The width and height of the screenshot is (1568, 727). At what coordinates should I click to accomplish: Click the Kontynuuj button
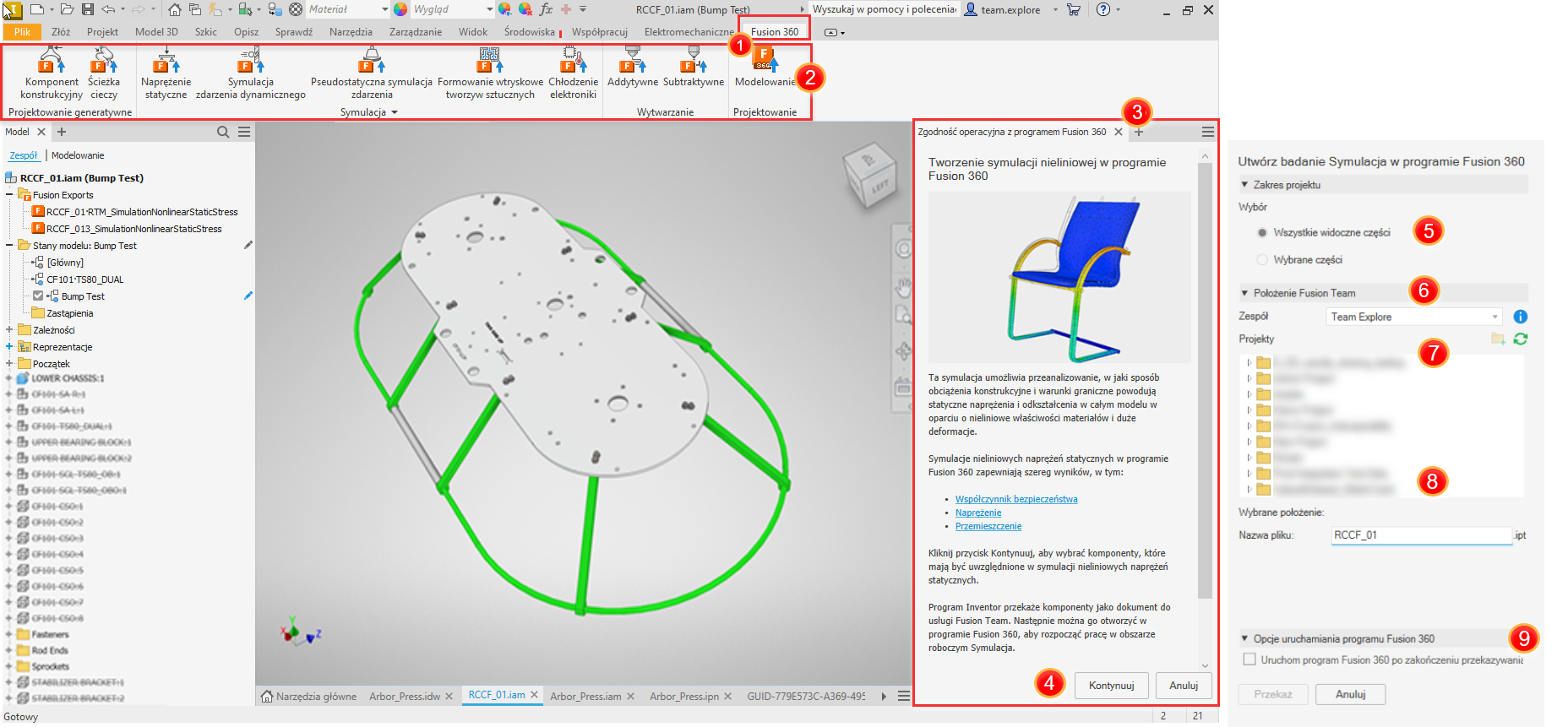click(1111, 686)
